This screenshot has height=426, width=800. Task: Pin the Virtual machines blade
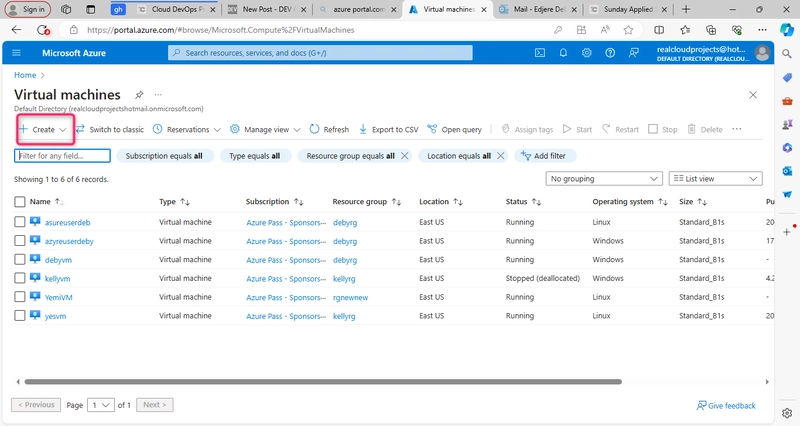click(139, 95)
